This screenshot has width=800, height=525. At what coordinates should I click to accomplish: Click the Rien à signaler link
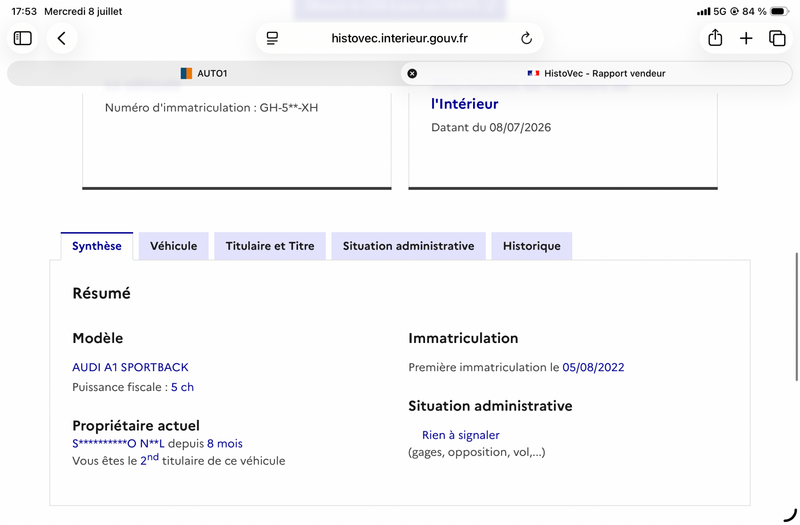click(461, 435)
